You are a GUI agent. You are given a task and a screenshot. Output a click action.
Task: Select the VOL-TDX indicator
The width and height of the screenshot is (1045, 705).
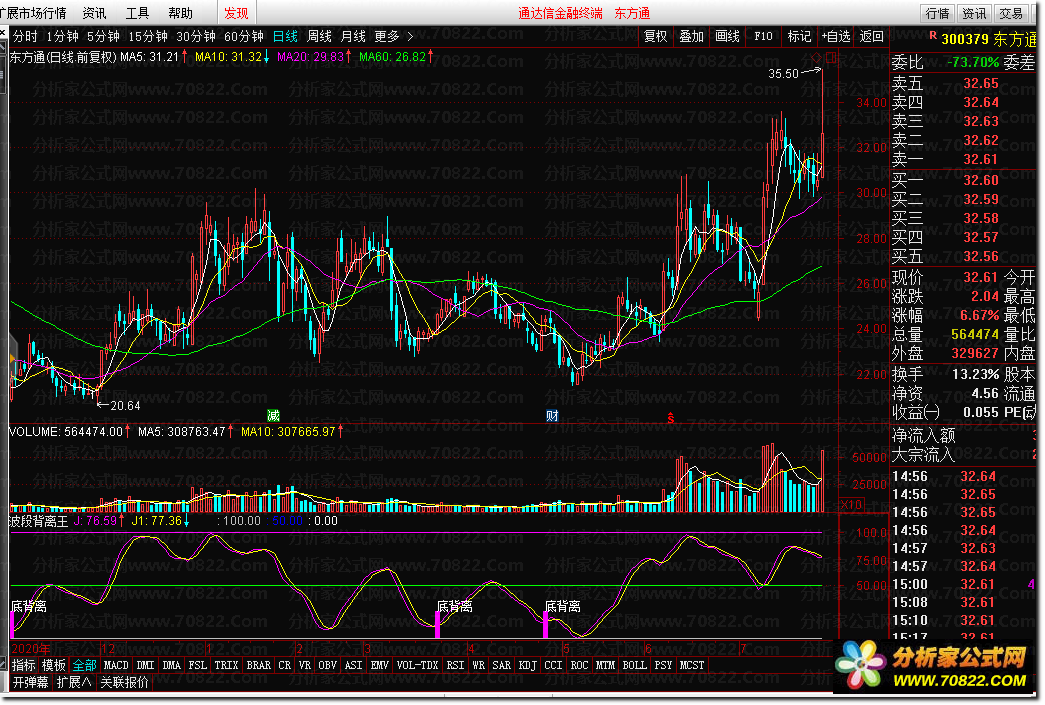click(417, 665)
